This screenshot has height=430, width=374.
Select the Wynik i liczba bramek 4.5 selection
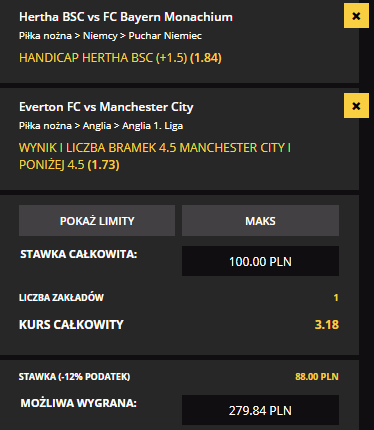pyautogui.click(x=155, y=156)
